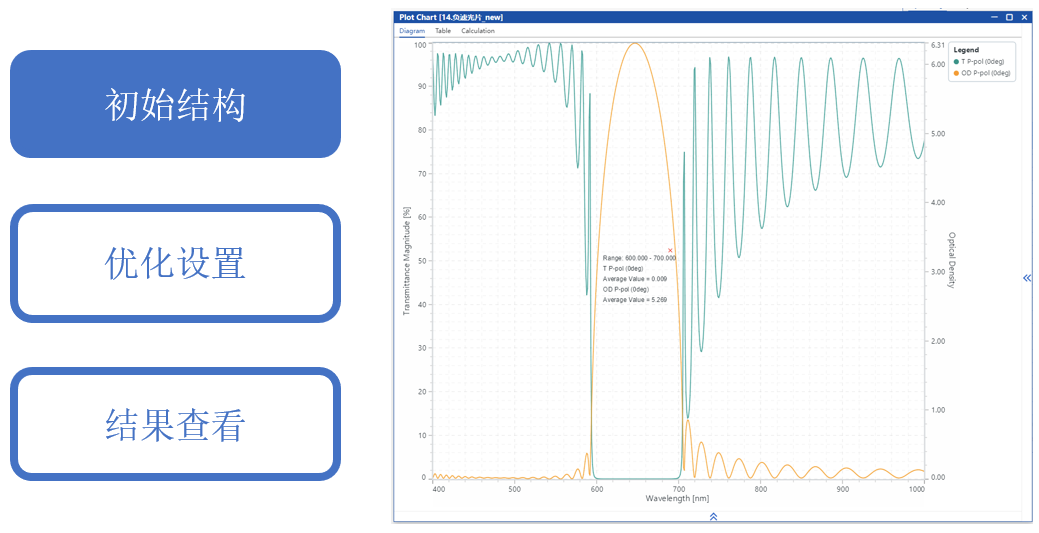This screenshot has width=1039, height=533.
Task: Click the Wavelength [nm] axis label
Action: pos(677,497)
